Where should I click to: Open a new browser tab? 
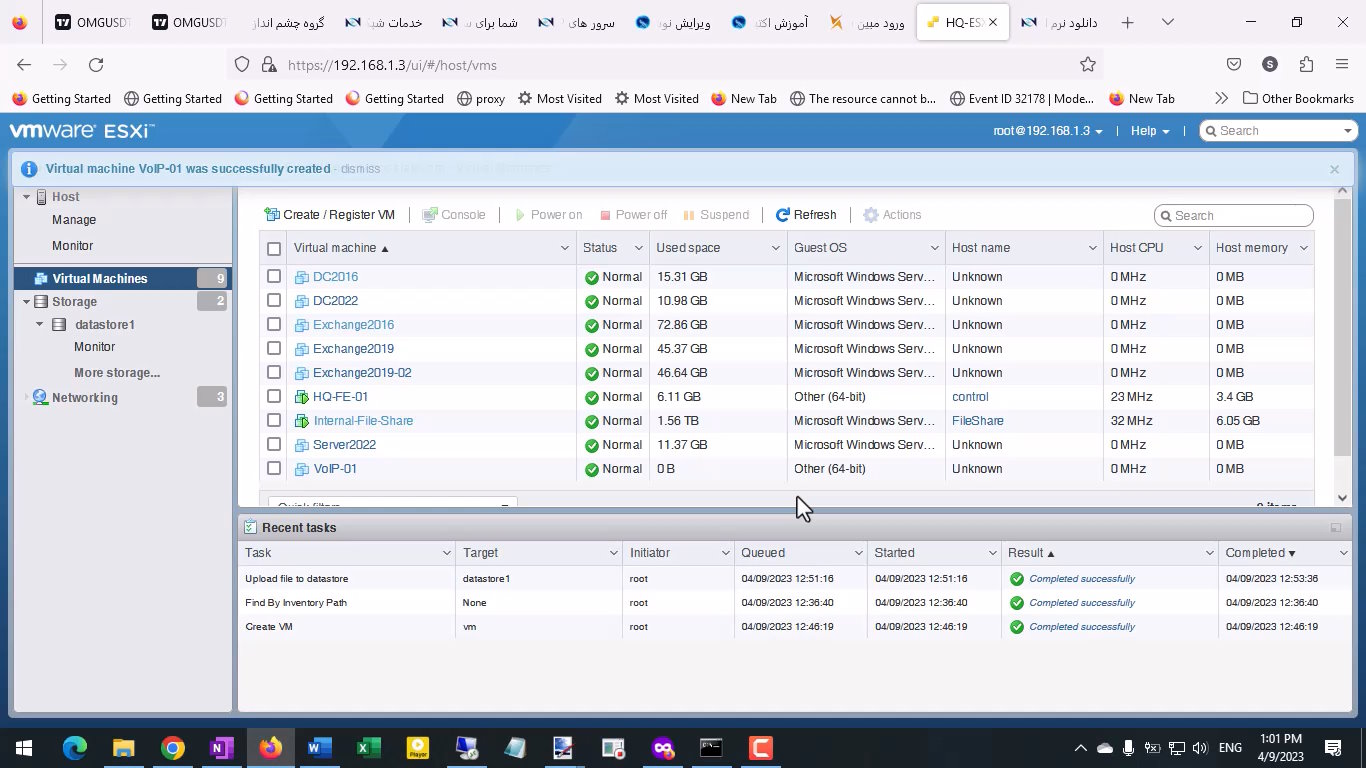[x=1127, y=22]
